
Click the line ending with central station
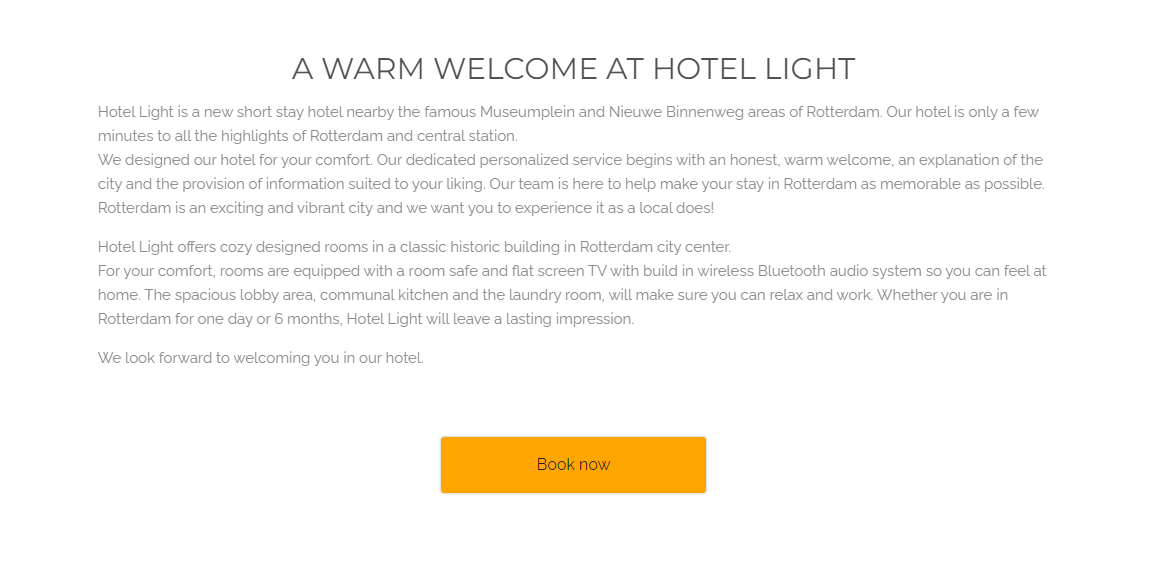[308, 137]
